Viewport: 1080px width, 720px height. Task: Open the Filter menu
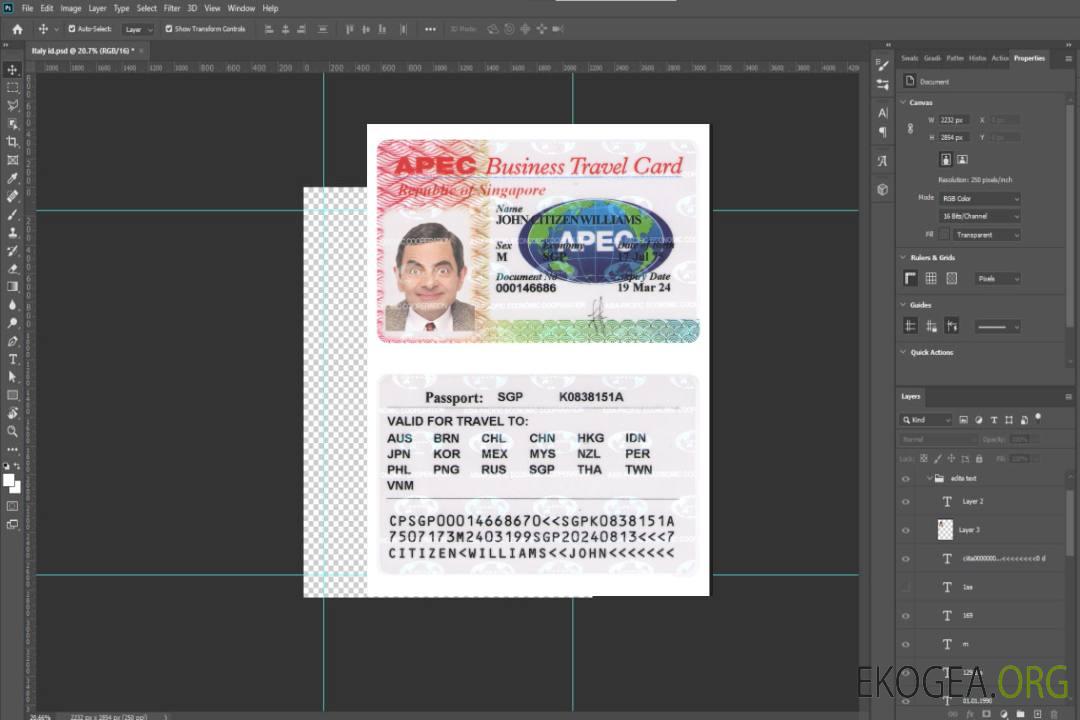click(172, 8)
